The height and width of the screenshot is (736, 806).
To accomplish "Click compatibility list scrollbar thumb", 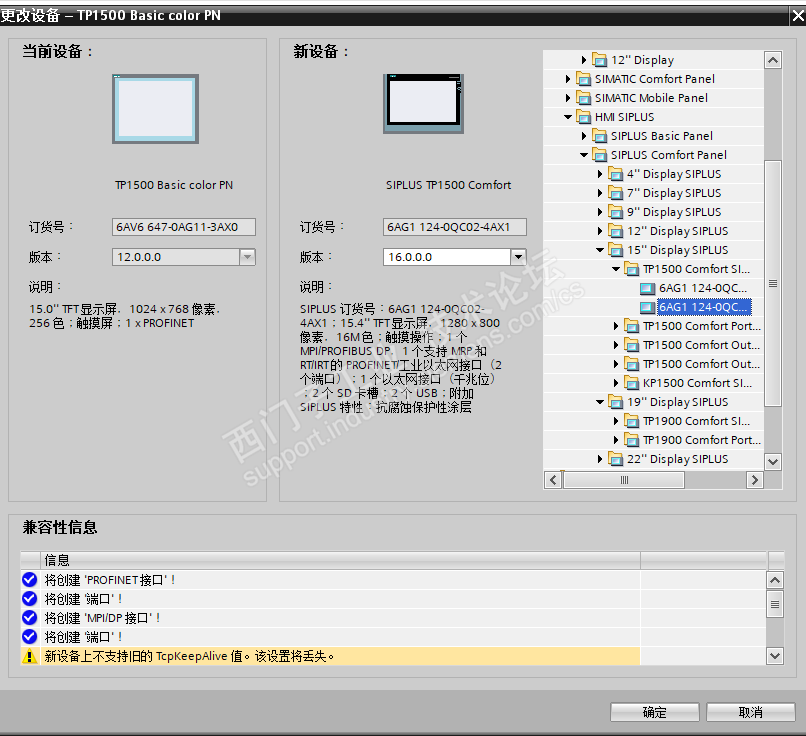I will pos(775,604).
